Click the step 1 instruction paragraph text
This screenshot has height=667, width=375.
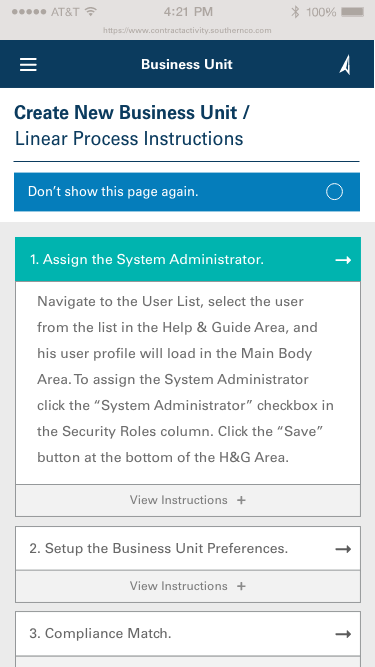[x=185, y=379]
